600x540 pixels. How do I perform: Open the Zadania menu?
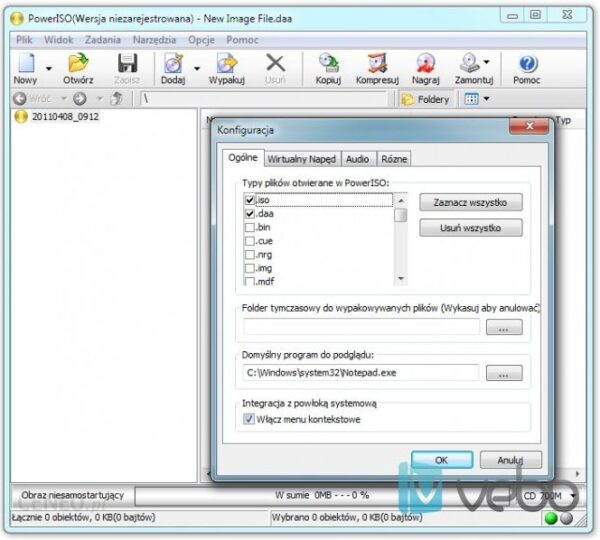pyautogui.click(x=103, y=40)
